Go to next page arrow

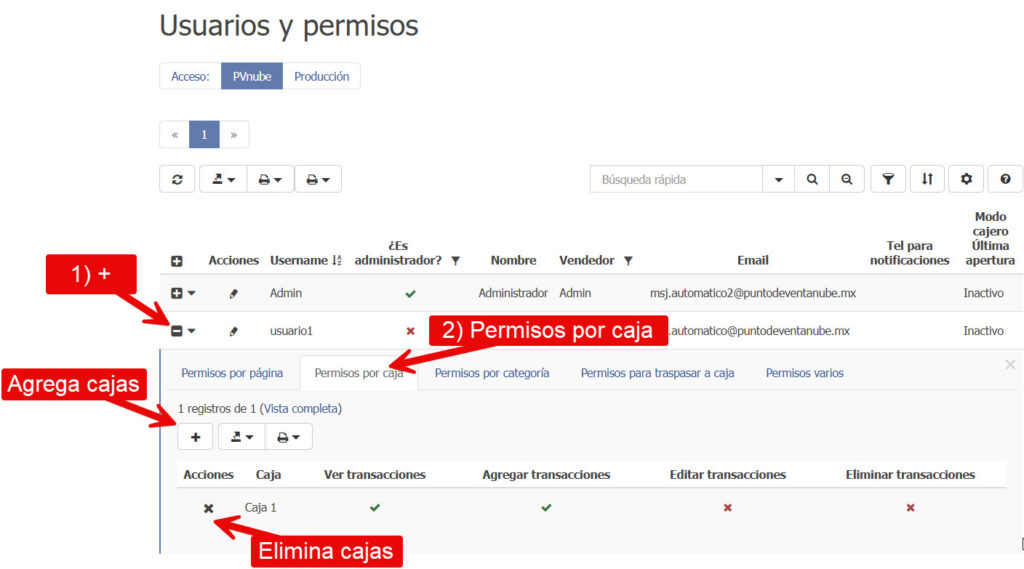click(234, 135)
